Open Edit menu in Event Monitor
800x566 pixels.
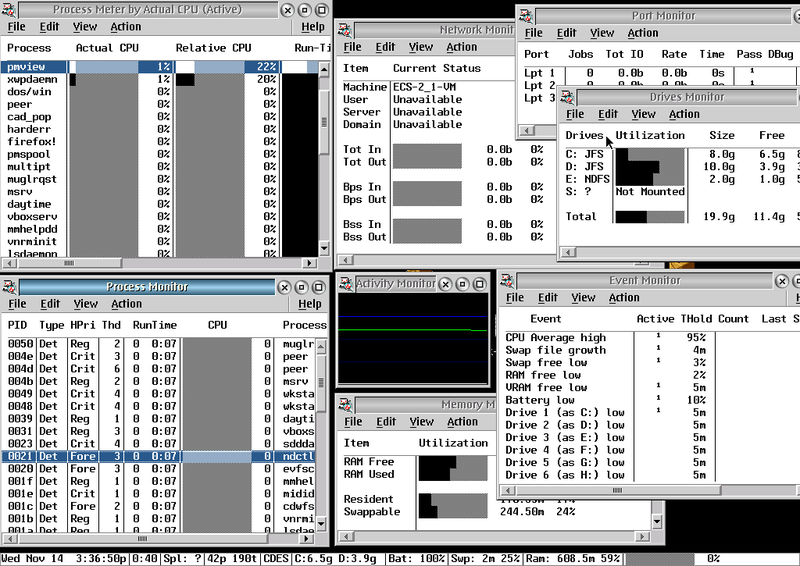click(547, 298)
